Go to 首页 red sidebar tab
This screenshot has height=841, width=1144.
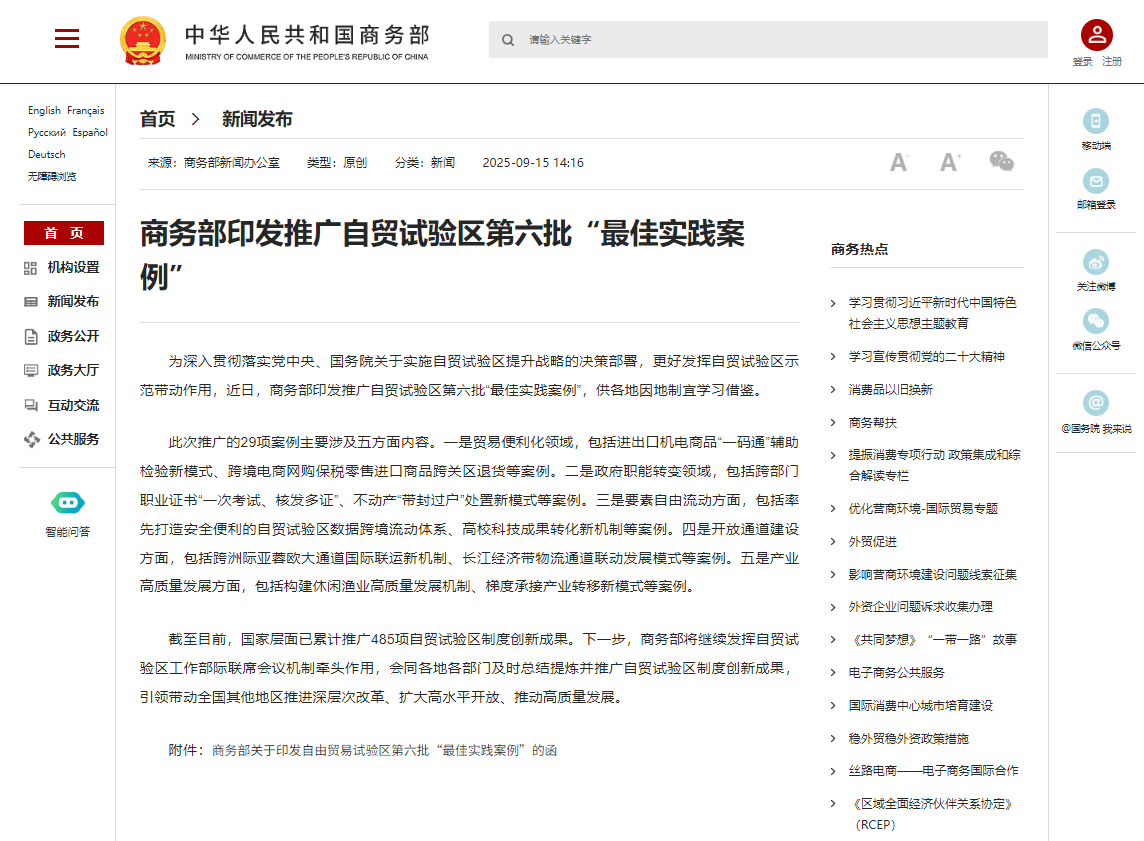tap(64, 233)
